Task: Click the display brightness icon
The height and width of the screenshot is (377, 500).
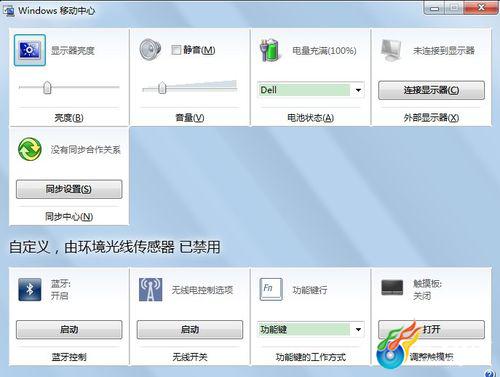Action: pos(30,50)
